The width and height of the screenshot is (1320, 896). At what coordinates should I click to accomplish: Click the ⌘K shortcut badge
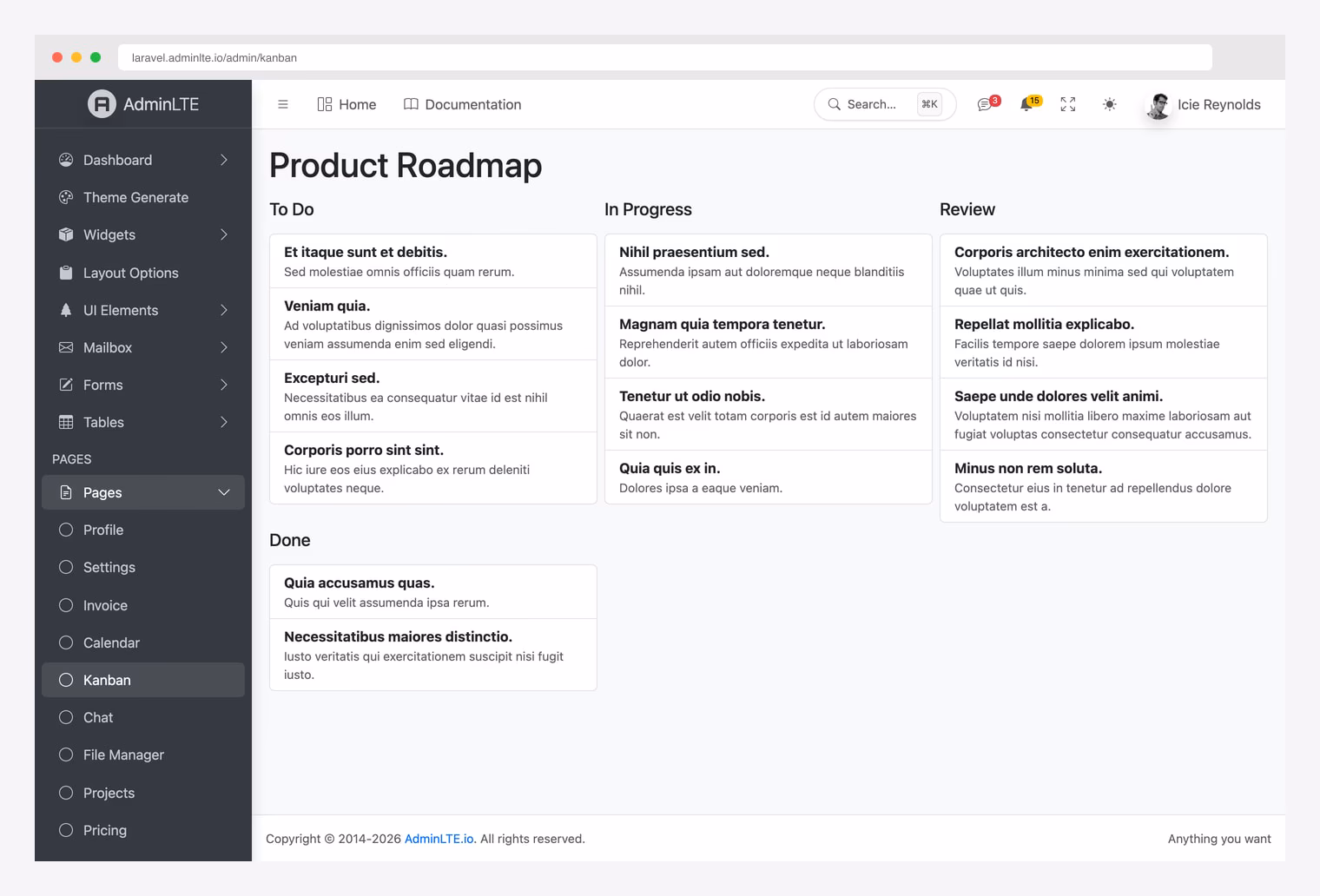929,104
